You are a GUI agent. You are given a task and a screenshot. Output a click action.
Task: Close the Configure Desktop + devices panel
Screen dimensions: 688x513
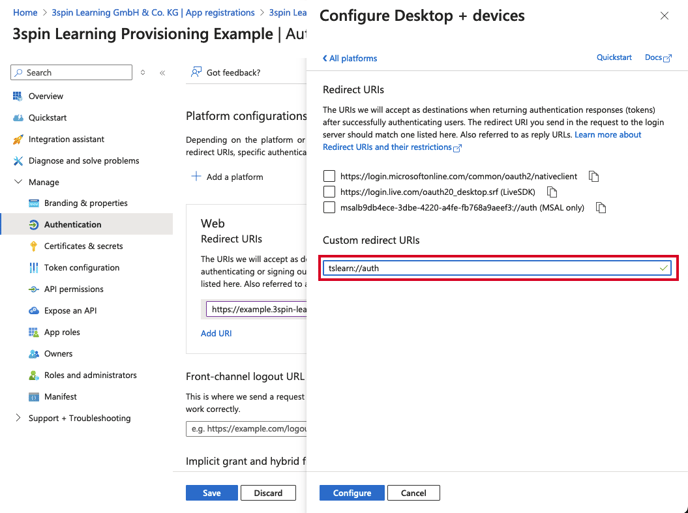[664, 16]
